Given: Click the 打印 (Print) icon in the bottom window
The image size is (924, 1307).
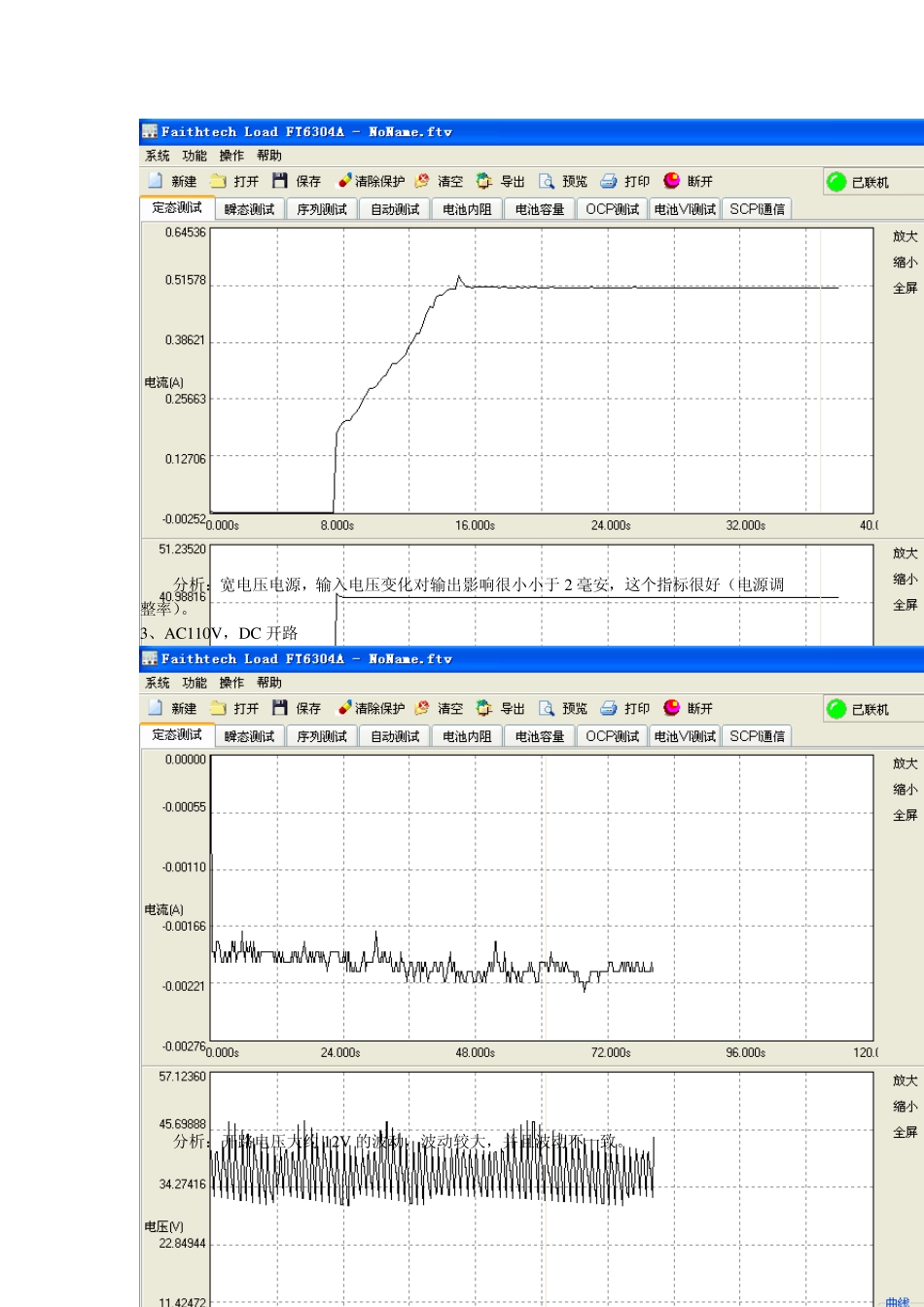Looking at the screenshot, I should click(609, 708).
